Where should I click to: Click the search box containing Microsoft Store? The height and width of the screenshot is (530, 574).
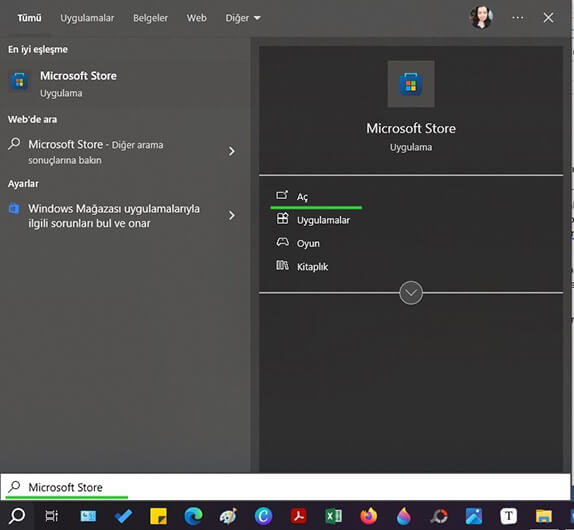(x=286, y=487)
